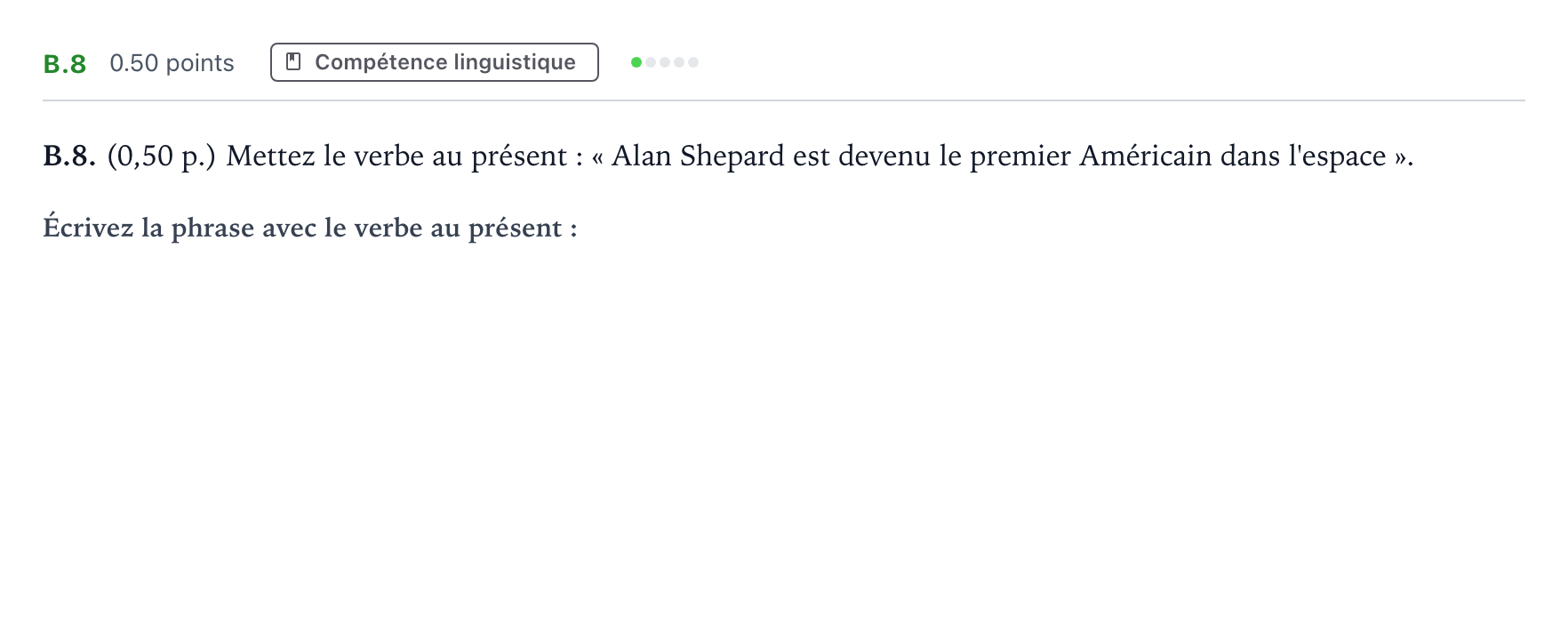Select the third grey difficulty dot
The width and height of the screenshot is (1568, 642).
tap(665, 62)
